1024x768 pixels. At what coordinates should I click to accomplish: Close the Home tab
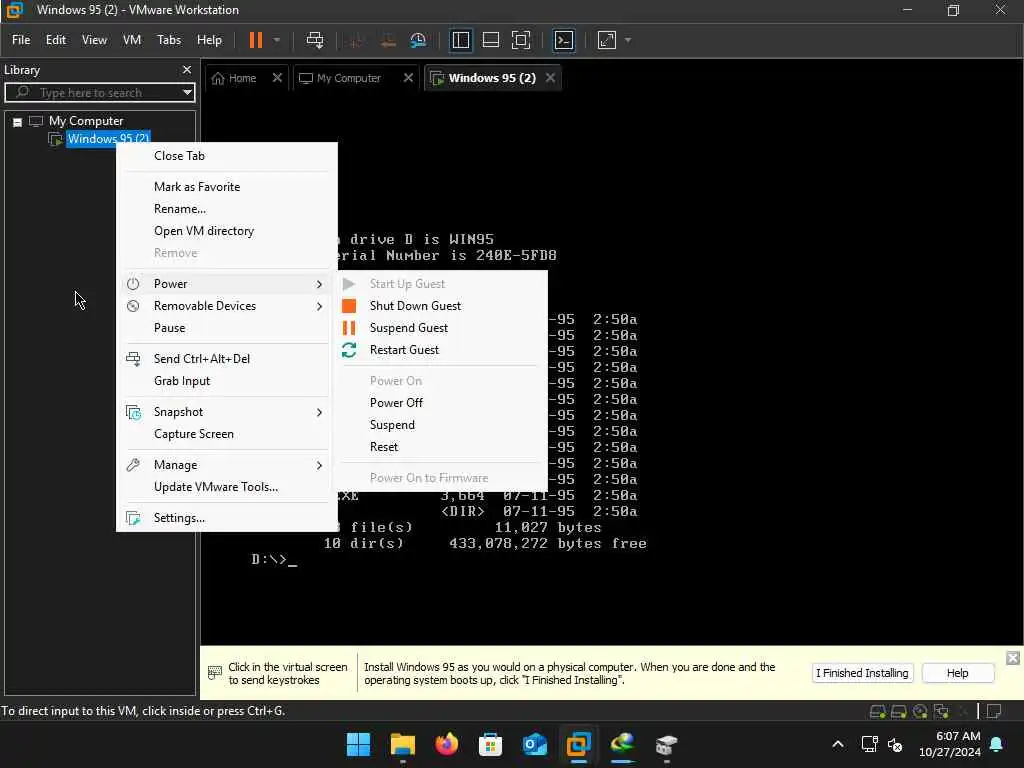277,78
